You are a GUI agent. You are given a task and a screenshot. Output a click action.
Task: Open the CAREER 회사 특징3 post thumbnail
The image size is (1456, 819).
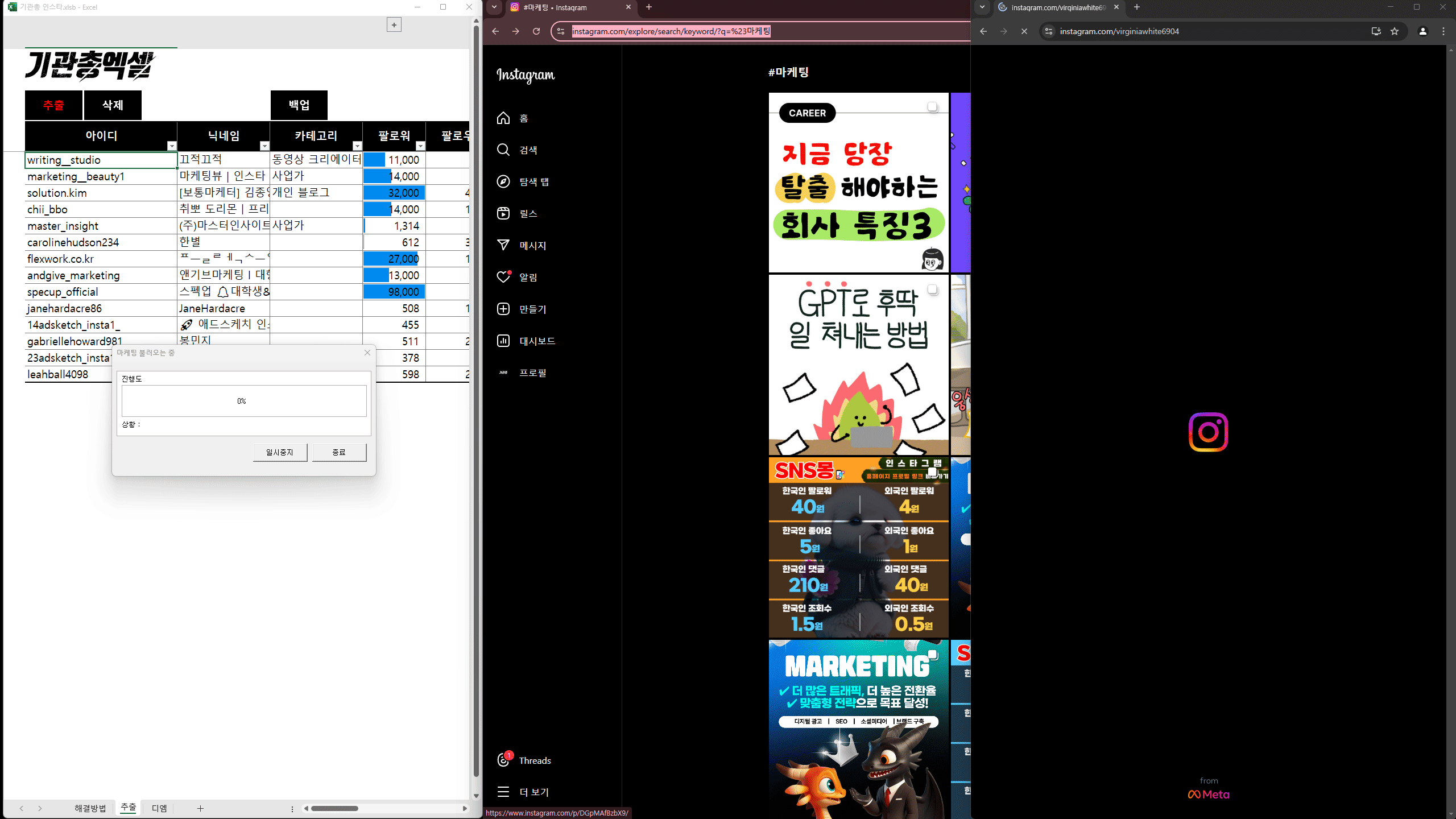859,183
